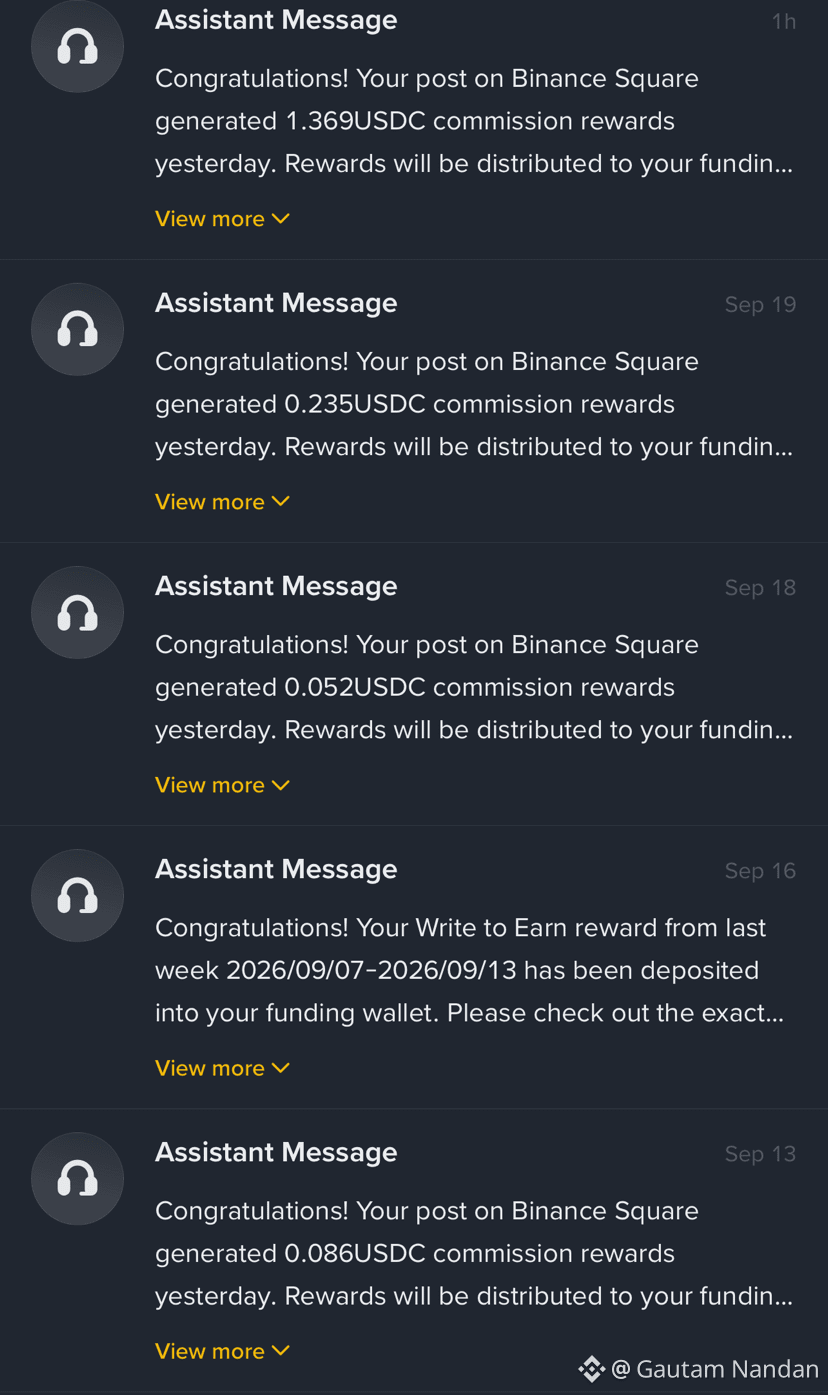Tap the headset avatar of the 1h message

point(77,46)
